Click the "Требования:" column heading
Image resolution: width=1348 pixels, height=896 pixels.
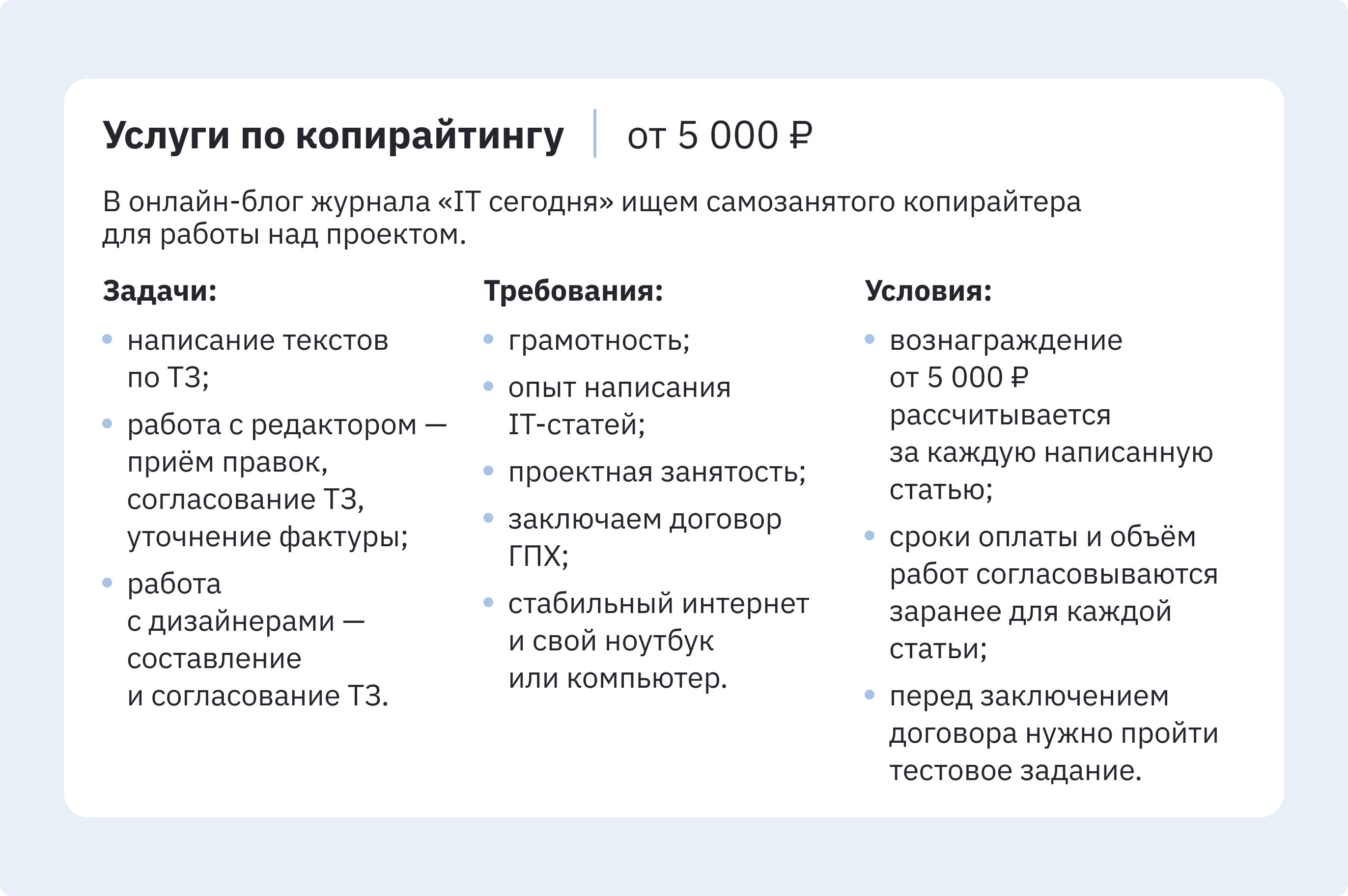click(x=573, y=291)
